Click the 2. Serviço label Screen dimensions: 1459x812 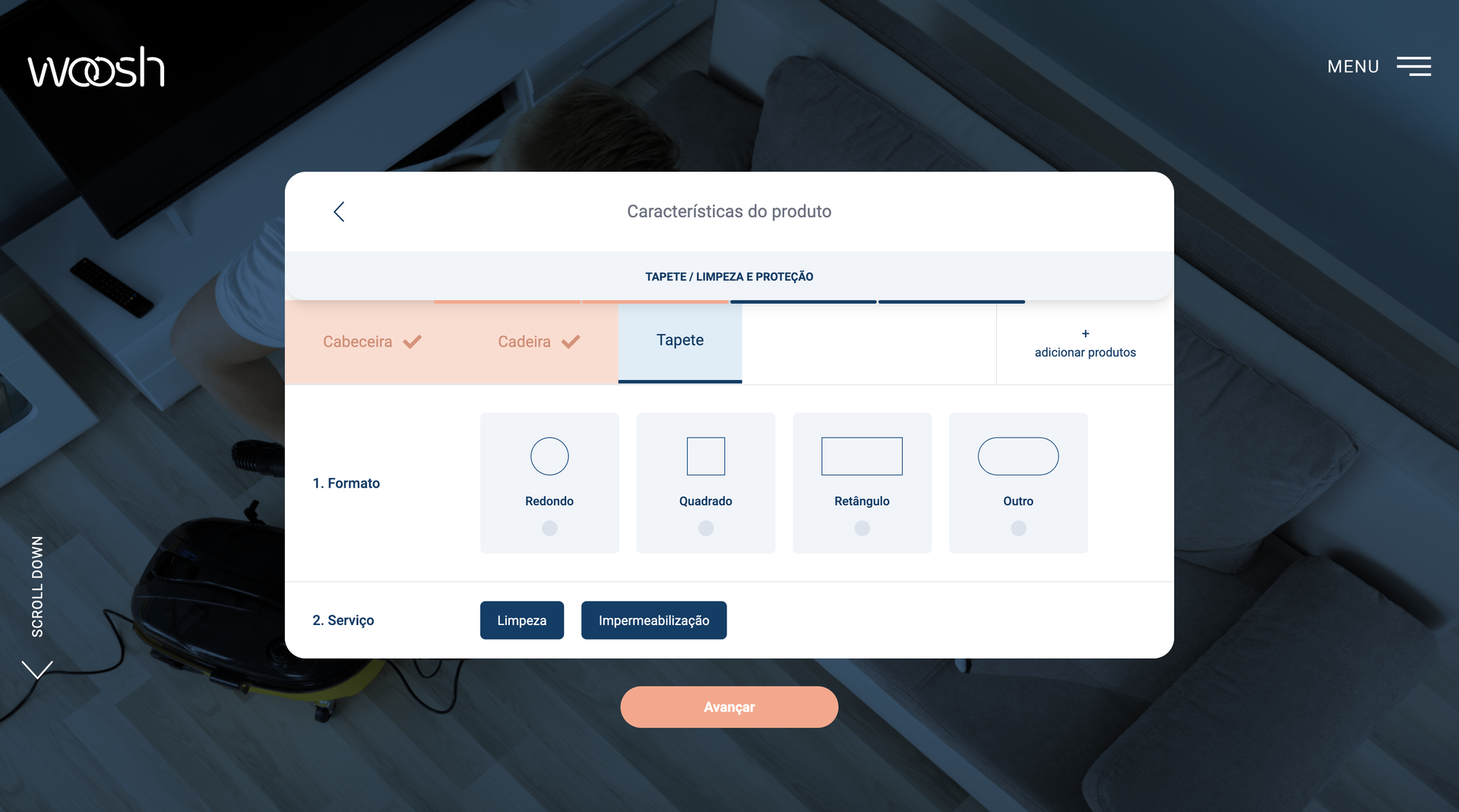point(343,621)
